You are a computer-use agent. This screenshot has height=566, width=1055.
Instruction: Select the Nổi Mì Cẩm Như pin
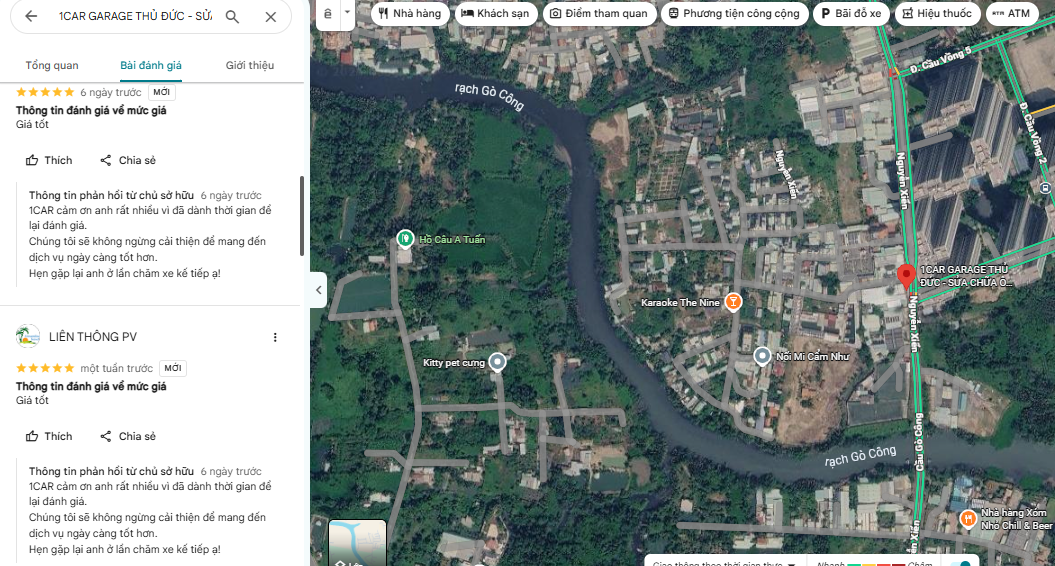[762, 356]
